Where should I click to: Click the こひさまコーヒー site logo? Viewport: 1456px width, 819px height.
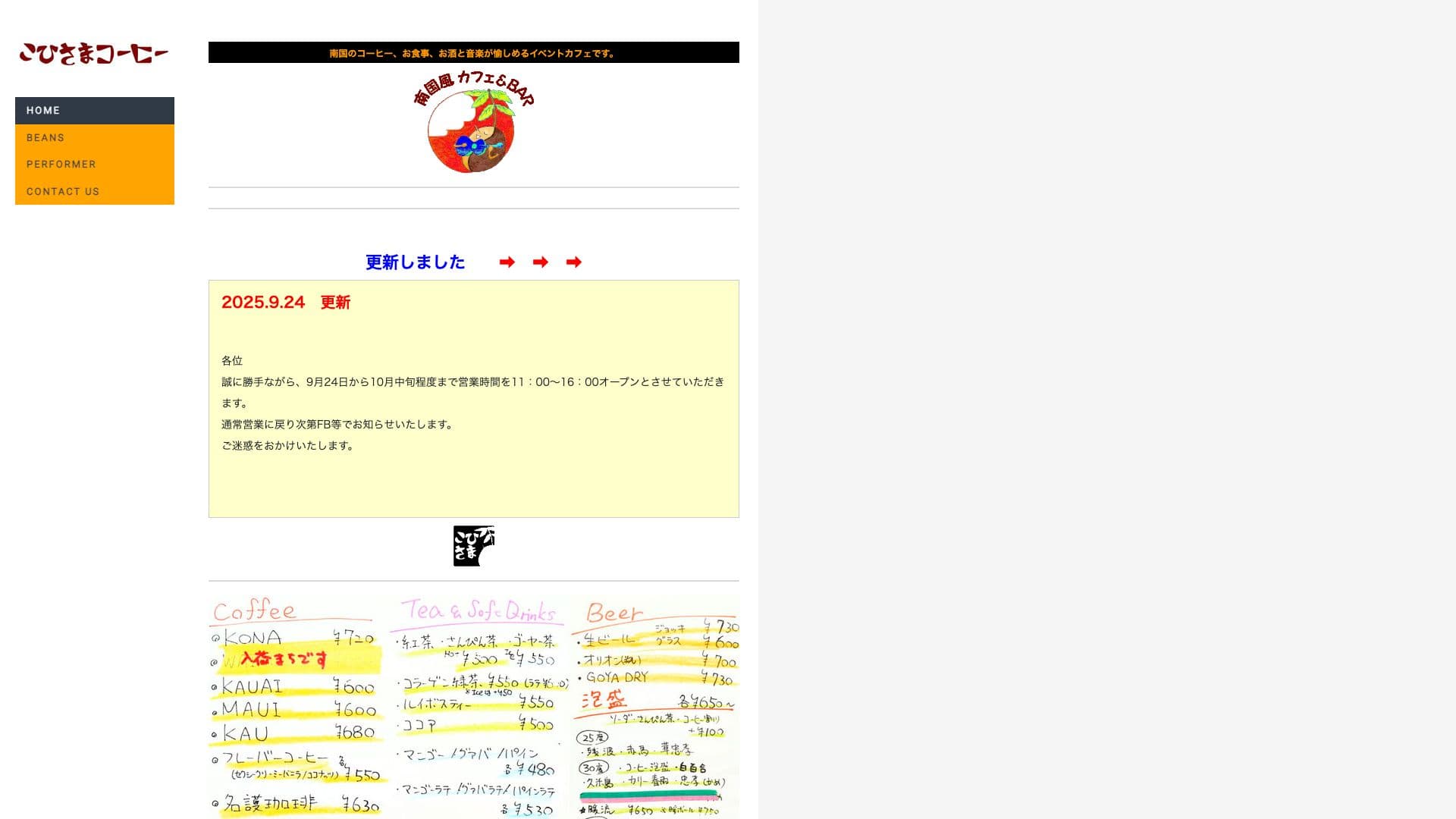pos(93,53)
